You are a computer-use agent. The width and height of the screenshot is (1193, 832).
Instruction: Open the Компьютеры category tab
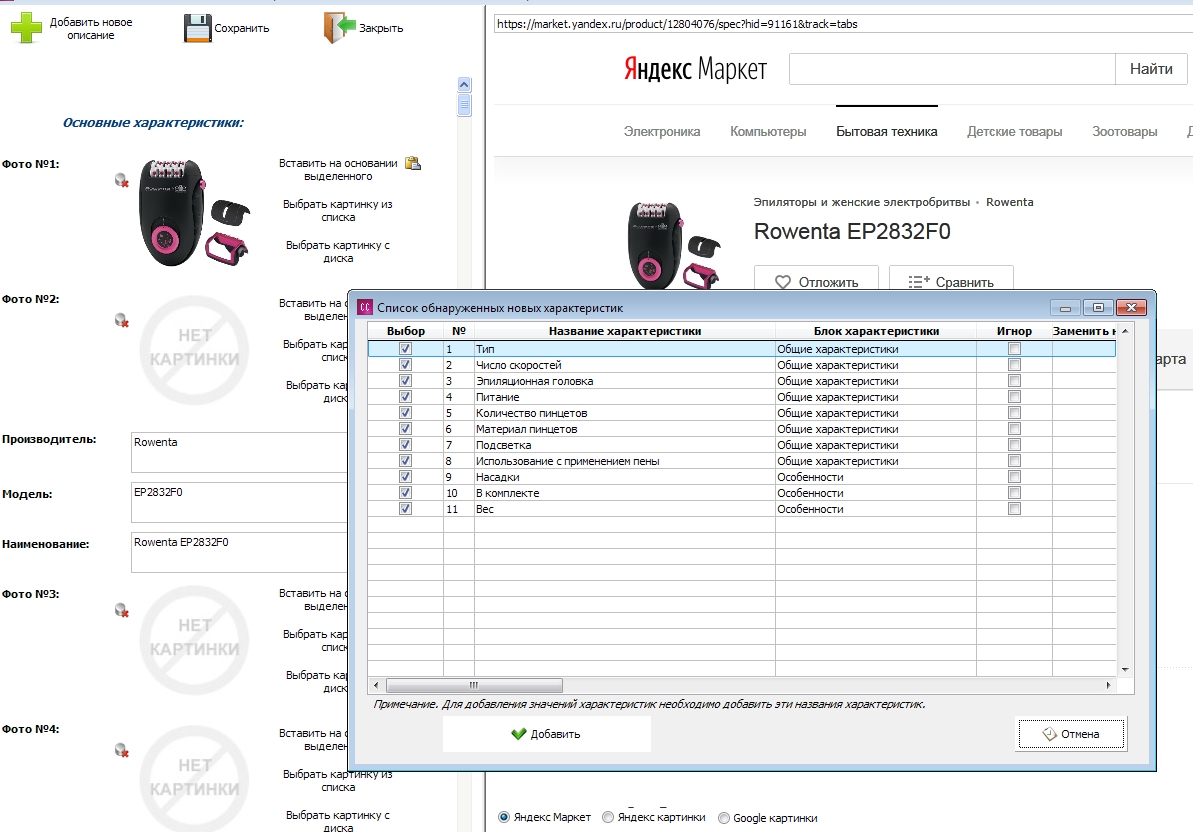point(768,132)
